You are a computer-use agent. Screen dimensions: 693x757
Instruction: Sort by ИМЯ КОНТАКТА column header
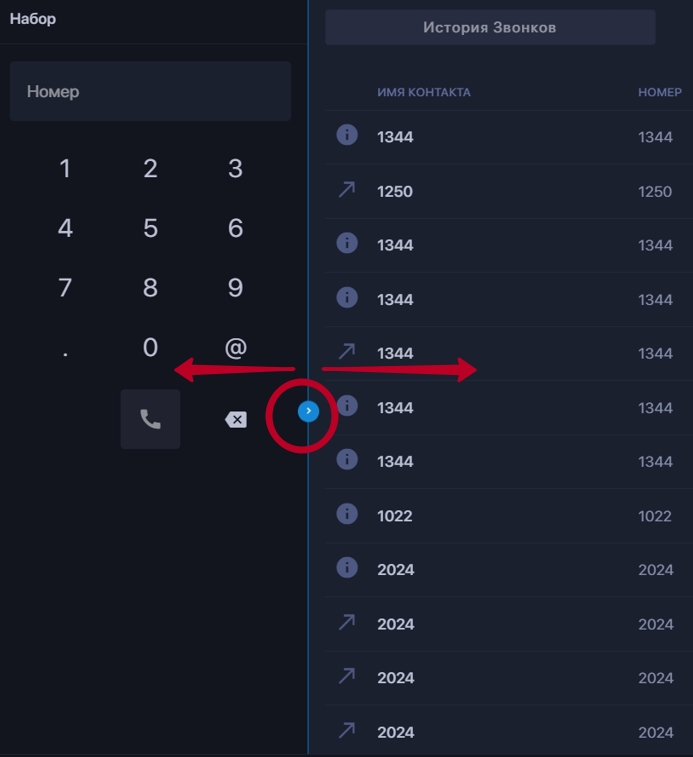pos(424,92)
